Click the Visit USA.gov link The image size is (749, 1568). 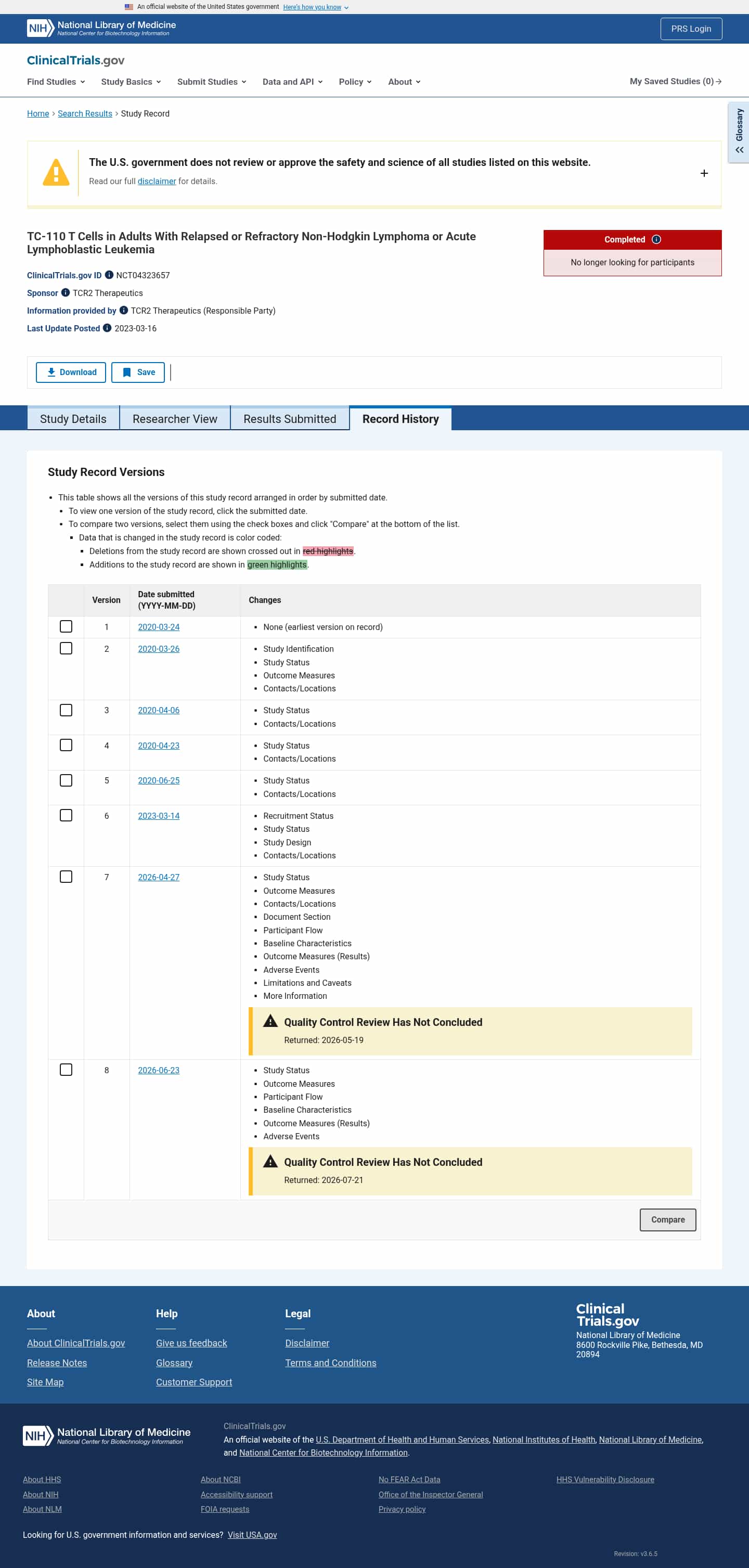(x=252, y=1535)
